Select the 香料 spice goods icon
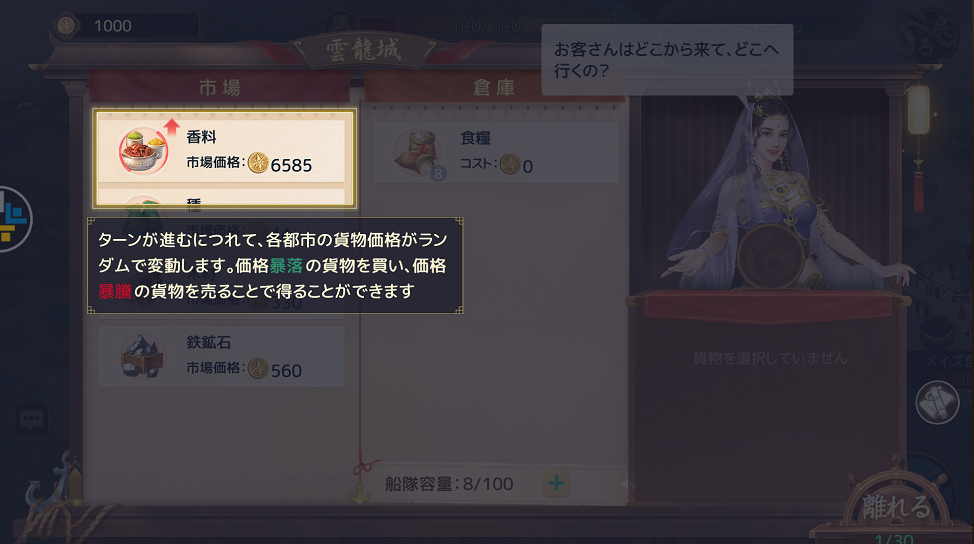The width and height of the screenshot is (974, 544). pos(143,151)
